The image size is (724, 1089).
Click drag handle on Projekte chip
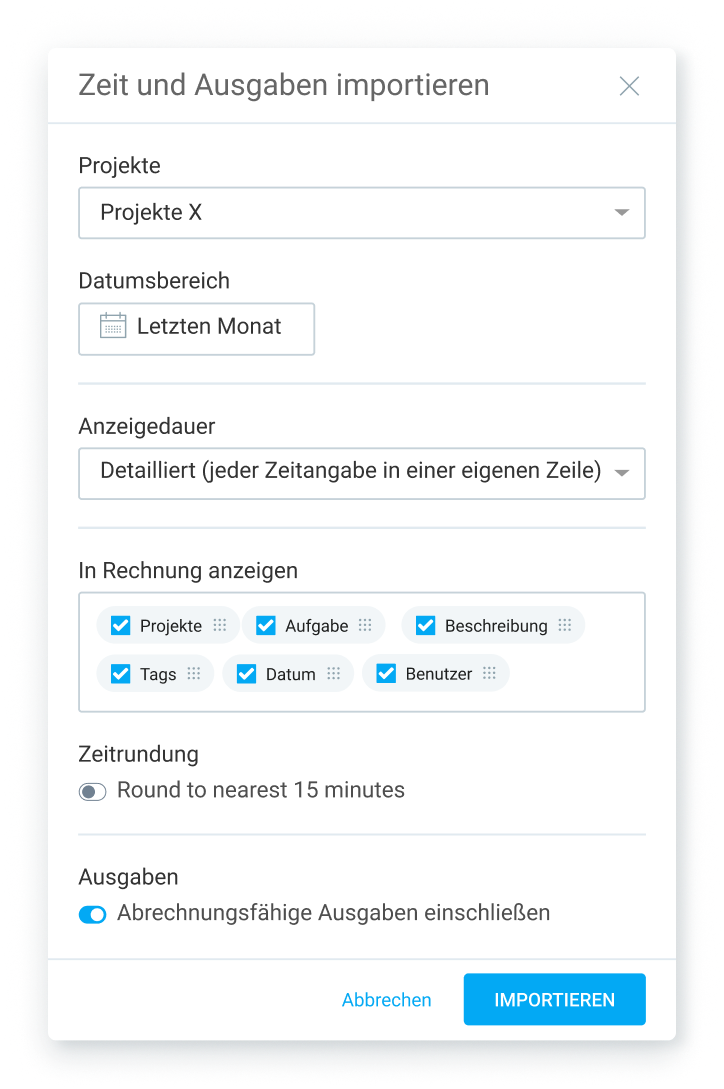tap(220, 626)
